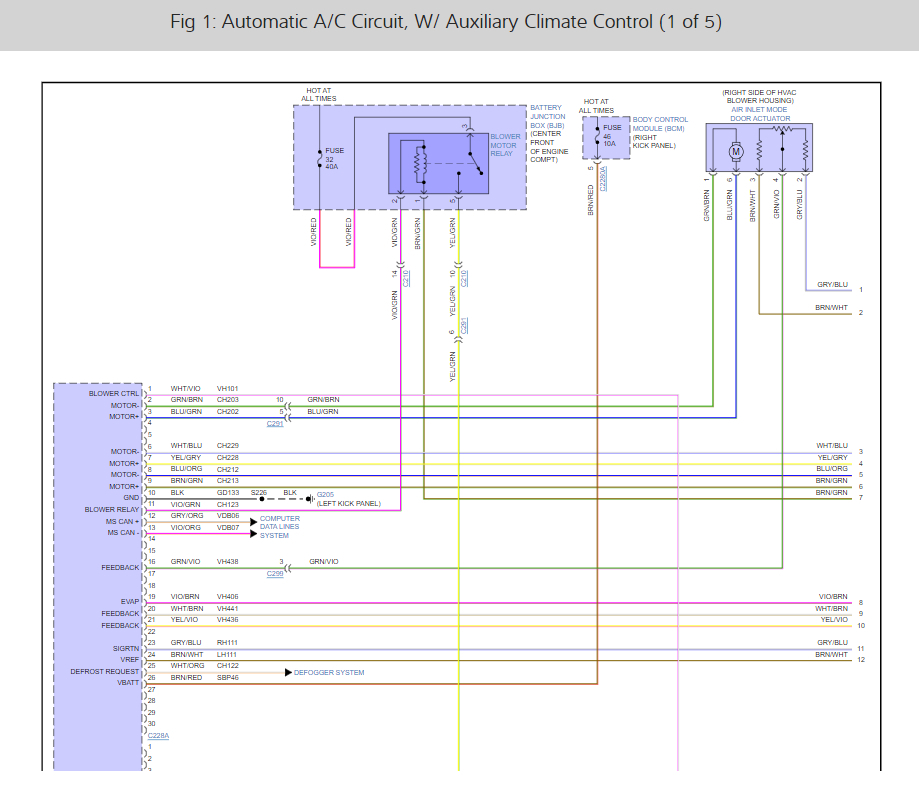
Task: Select the circuit code CH122
Action: coord(227,666)
